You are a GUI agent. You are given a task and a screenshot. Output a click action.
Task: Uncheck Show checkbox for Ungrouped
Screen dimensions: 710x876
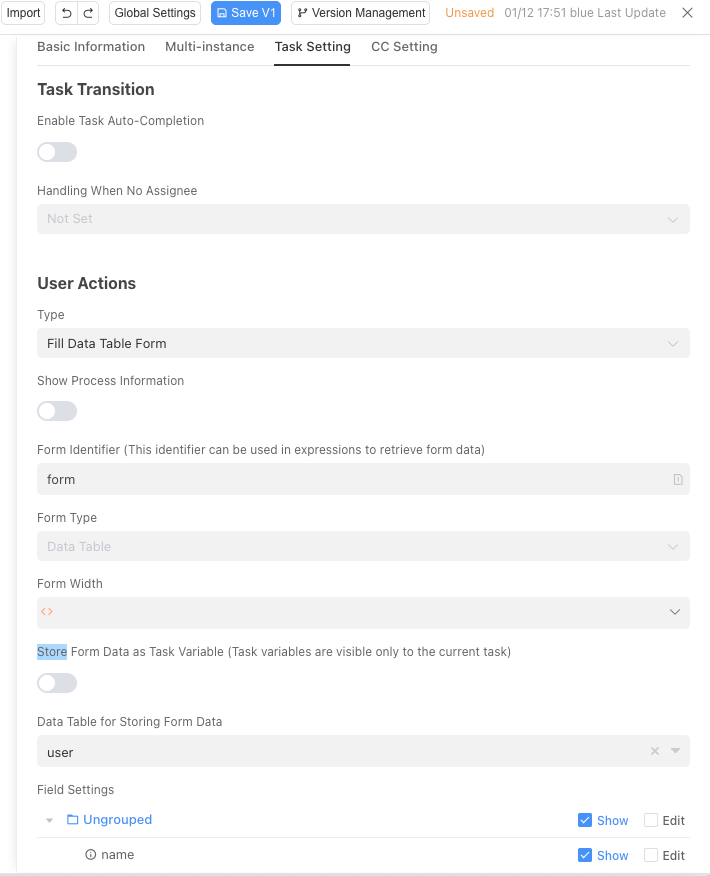(585, 820)
